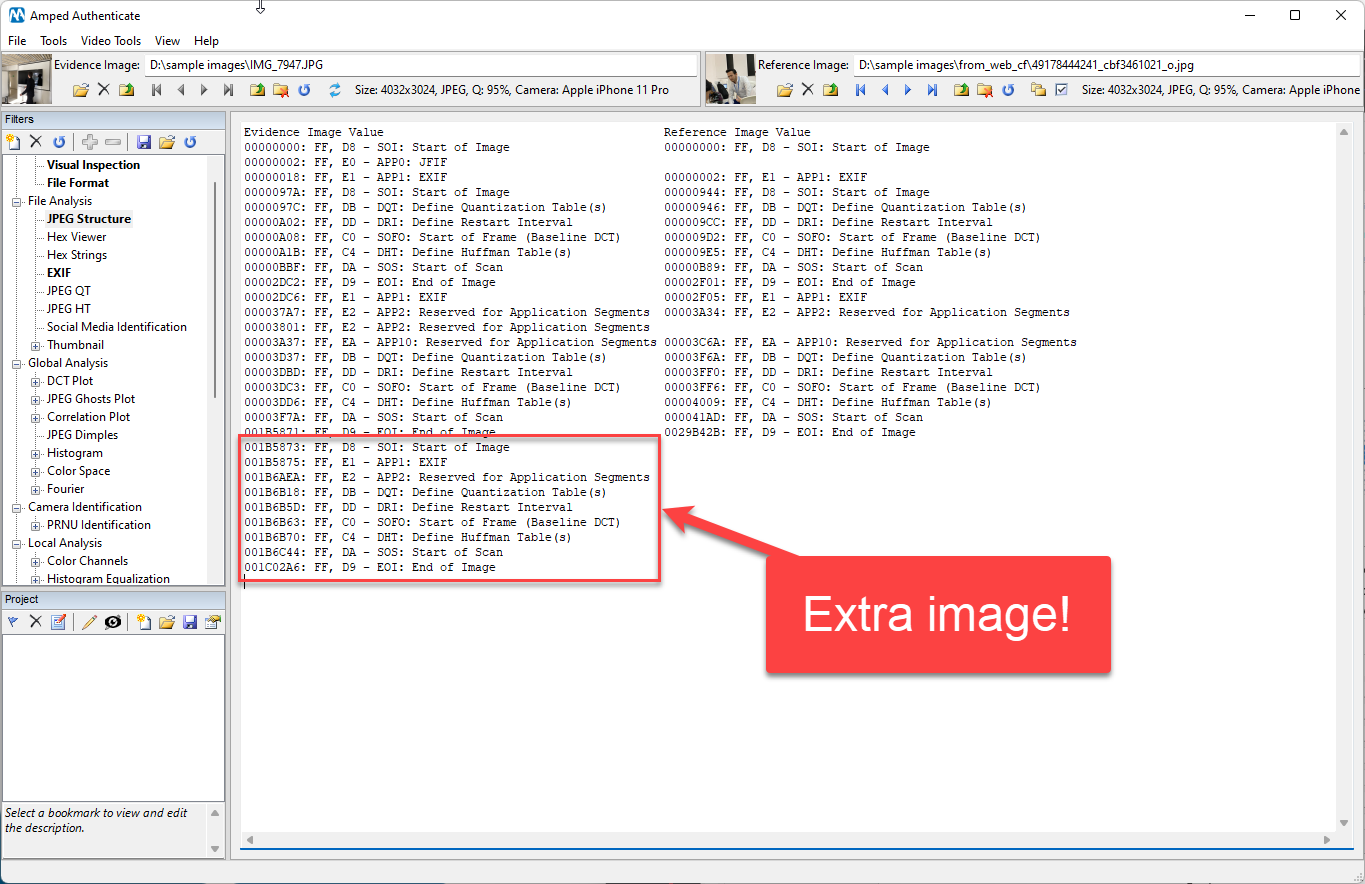Select the Hex Viewer filter
The width and height of the screenshot is (1365, 884).
point(76,237)
